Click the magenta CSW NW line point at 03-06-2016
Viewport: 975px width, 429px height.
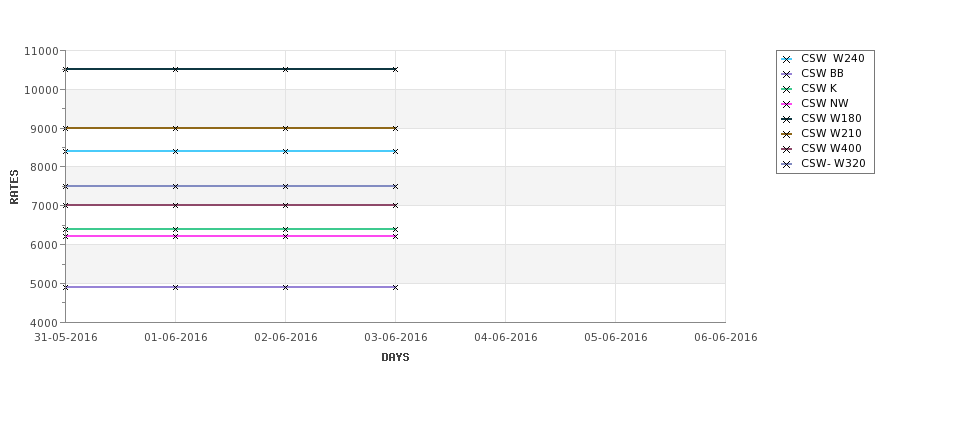395,236
